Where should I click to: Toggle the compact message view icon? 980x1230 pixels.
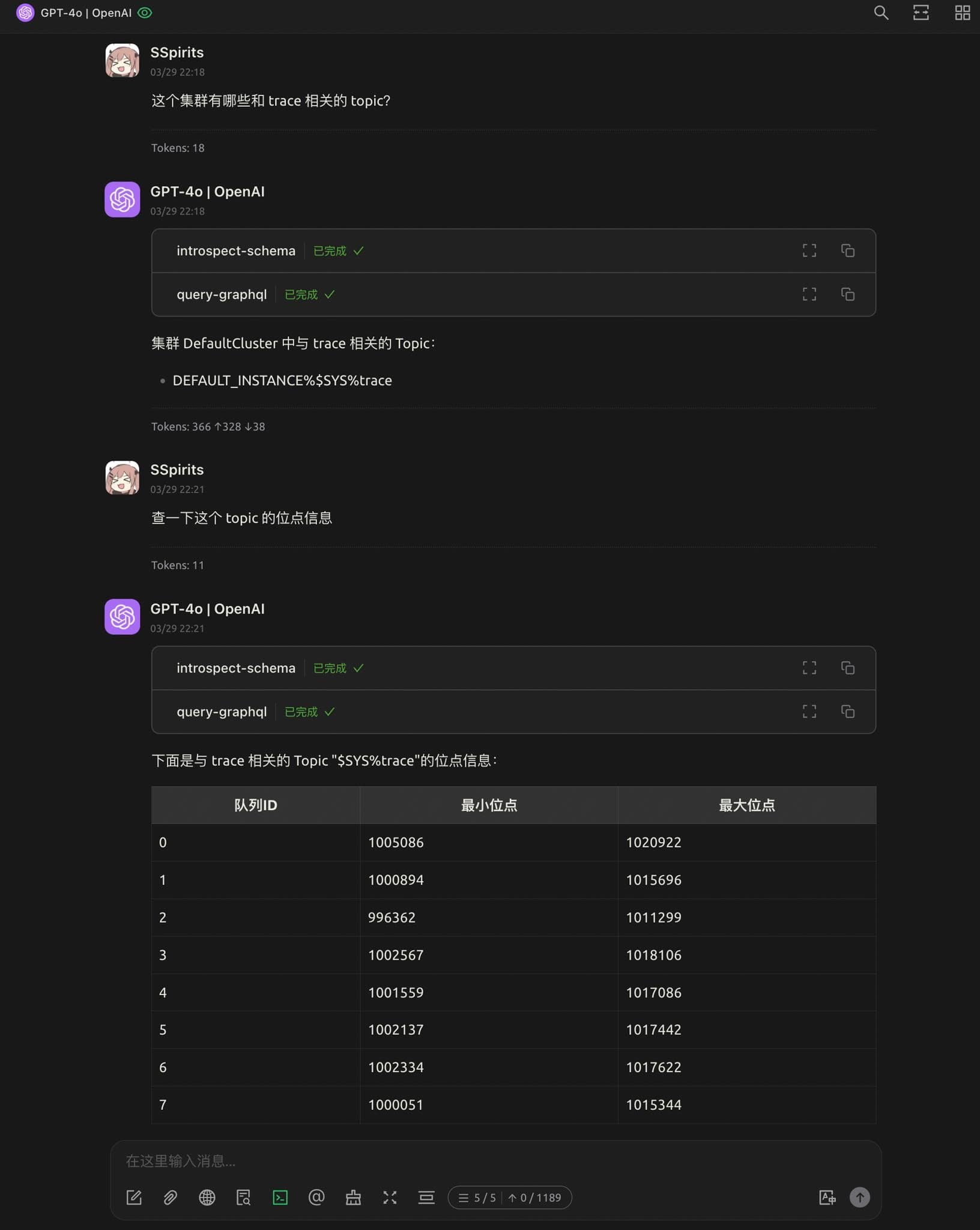click(426, 1198)
